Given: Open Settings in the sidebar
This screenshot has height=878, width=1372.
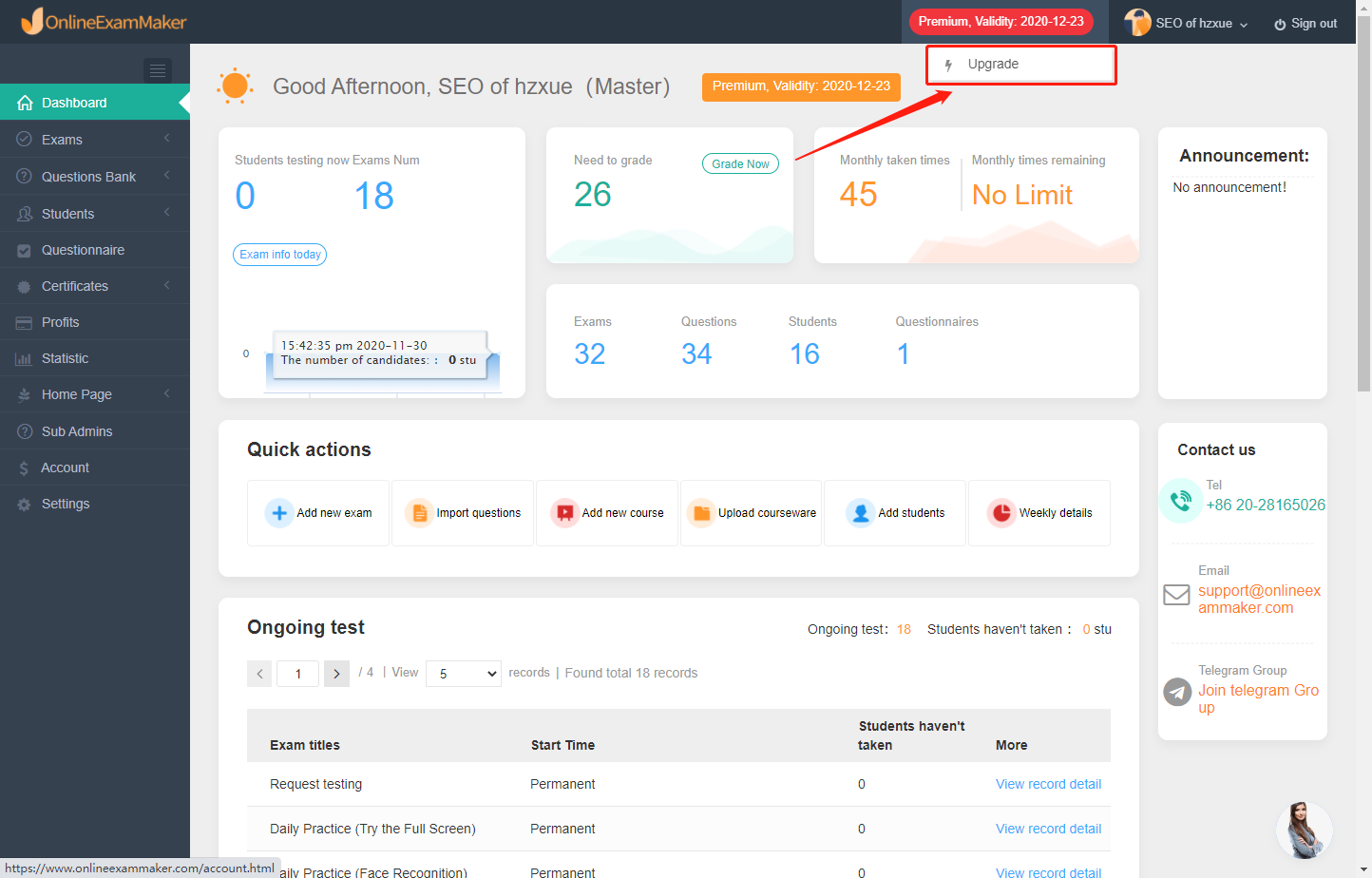Looking at the screenshot, I should click(x=95, y=504).
